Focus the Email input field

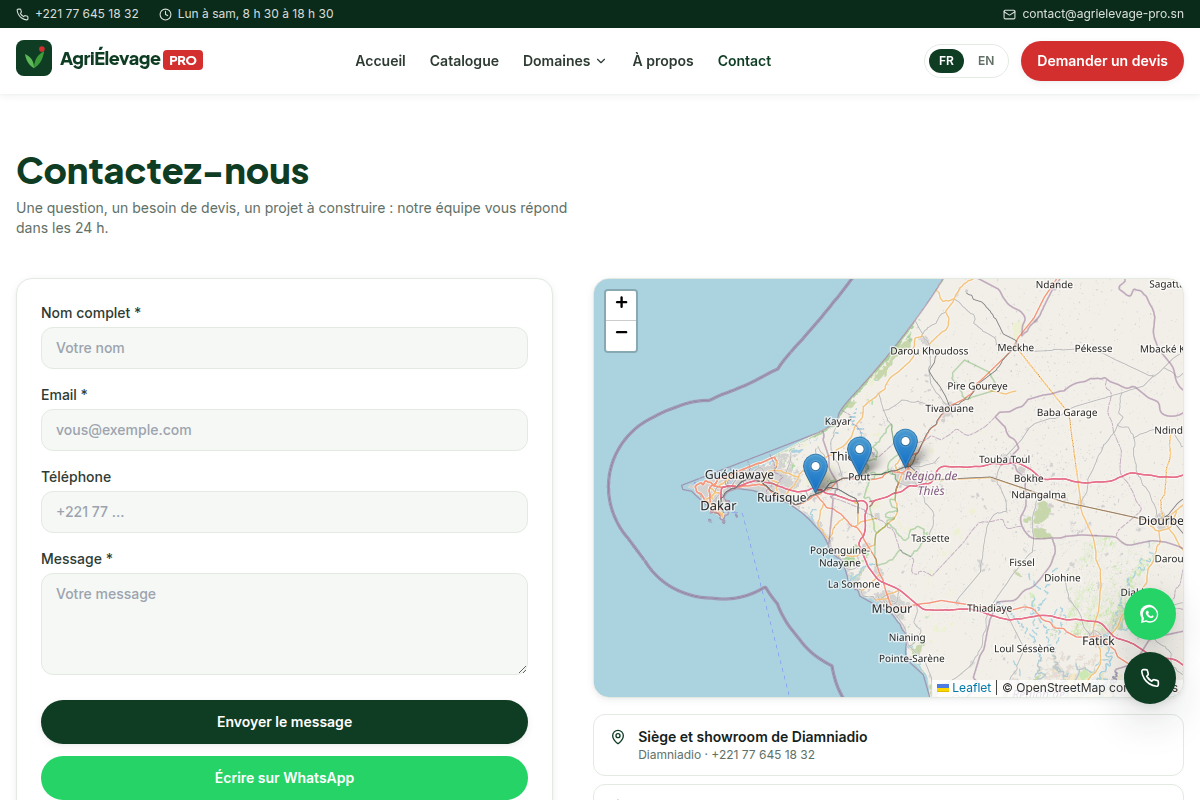coord(284,430)
